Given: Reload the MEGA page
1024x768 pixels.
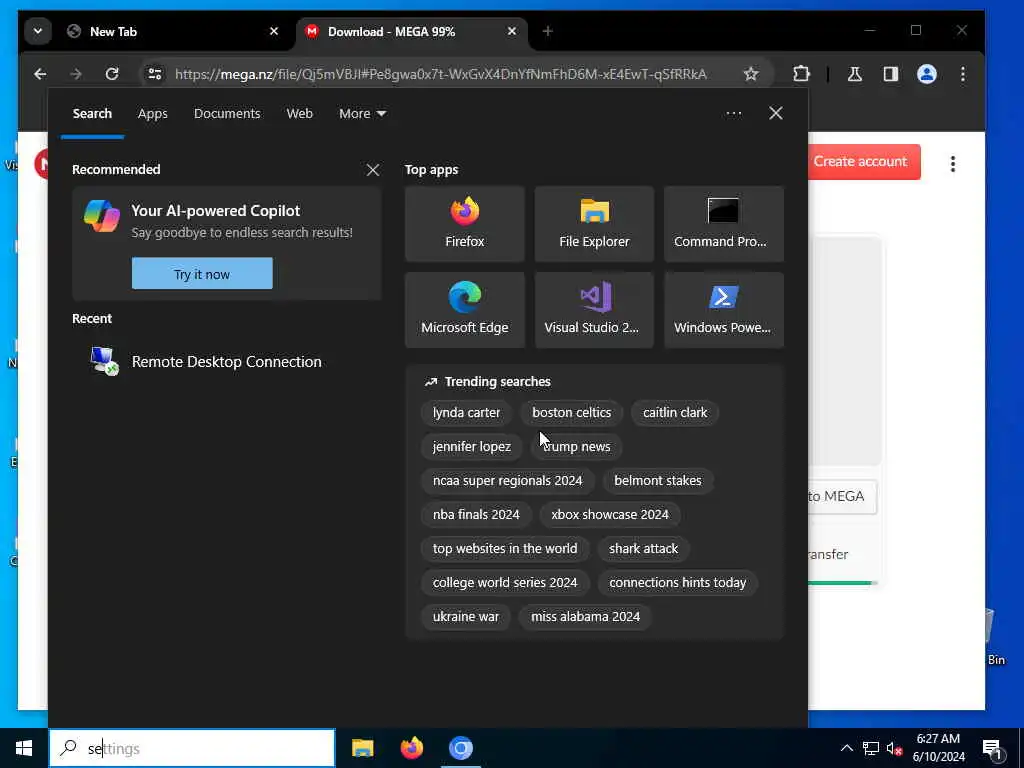Looking at the screenshot, I should click(112, 74).
